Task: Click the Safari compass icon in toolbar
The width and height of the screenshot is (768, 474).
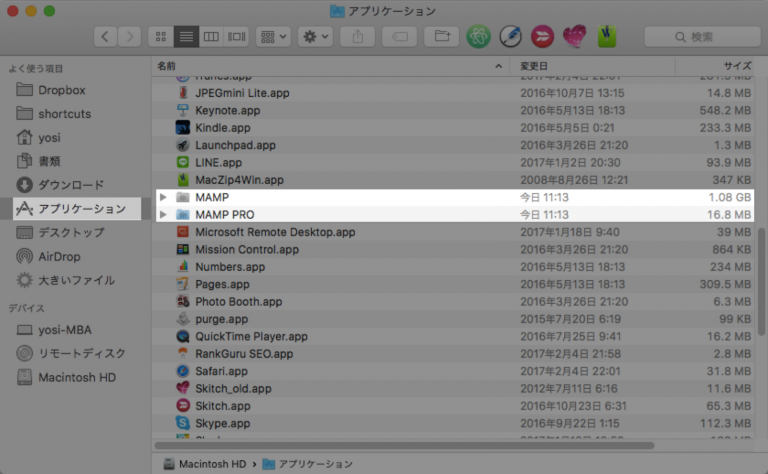Action: (x=510, y=36)
